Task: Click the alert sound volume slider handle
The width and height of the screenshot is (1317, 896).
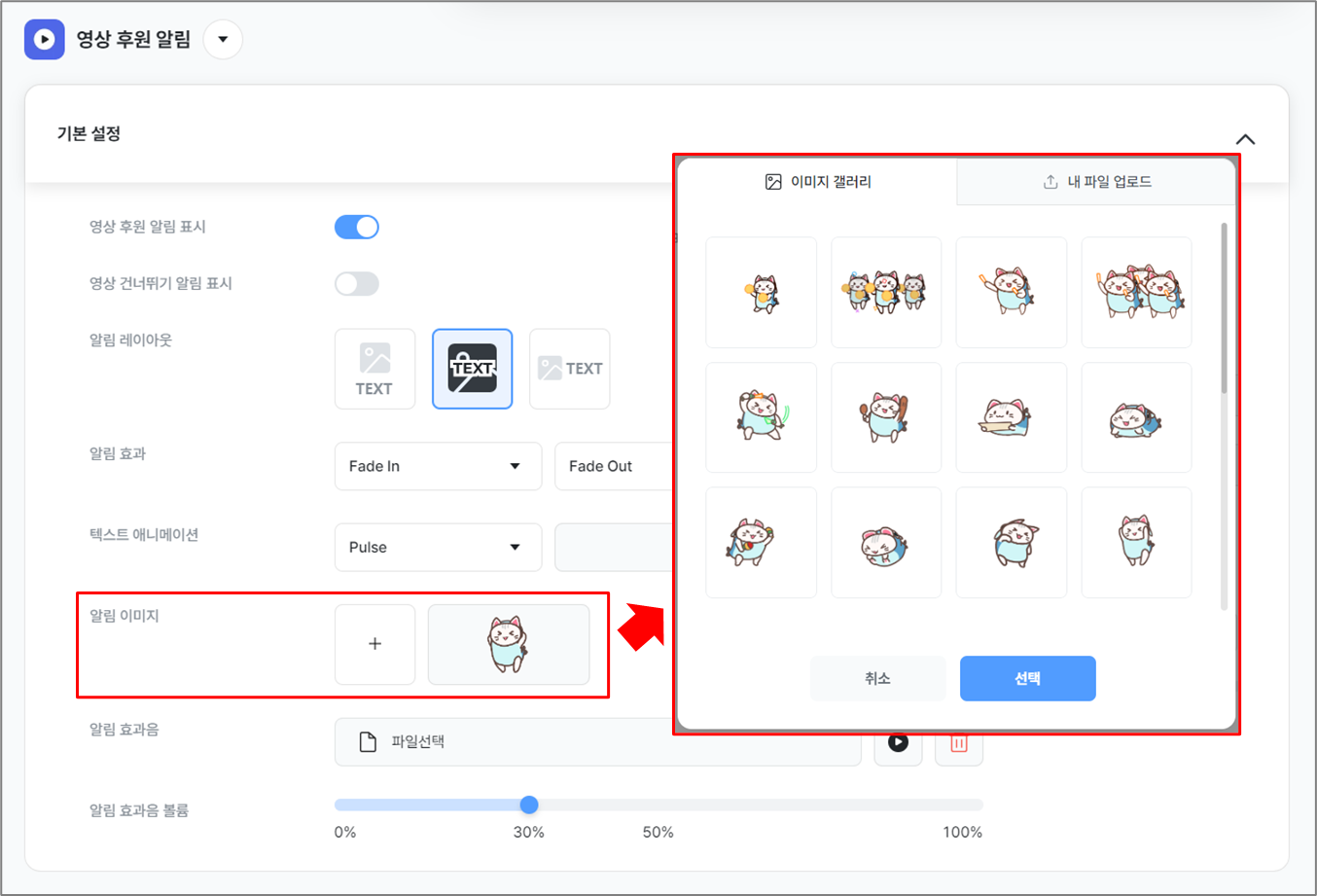Action: tap(529, 805)
